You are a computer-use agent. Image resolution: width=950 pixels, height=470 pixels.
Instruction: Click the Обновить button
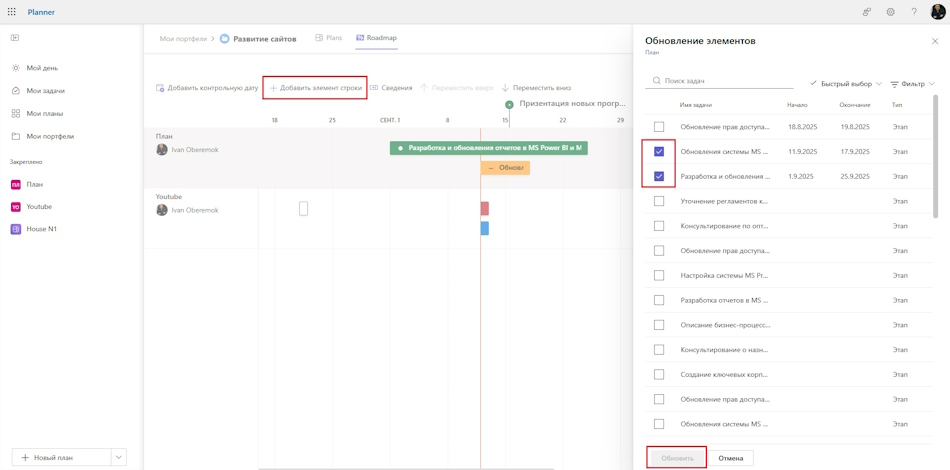point(677,458)
